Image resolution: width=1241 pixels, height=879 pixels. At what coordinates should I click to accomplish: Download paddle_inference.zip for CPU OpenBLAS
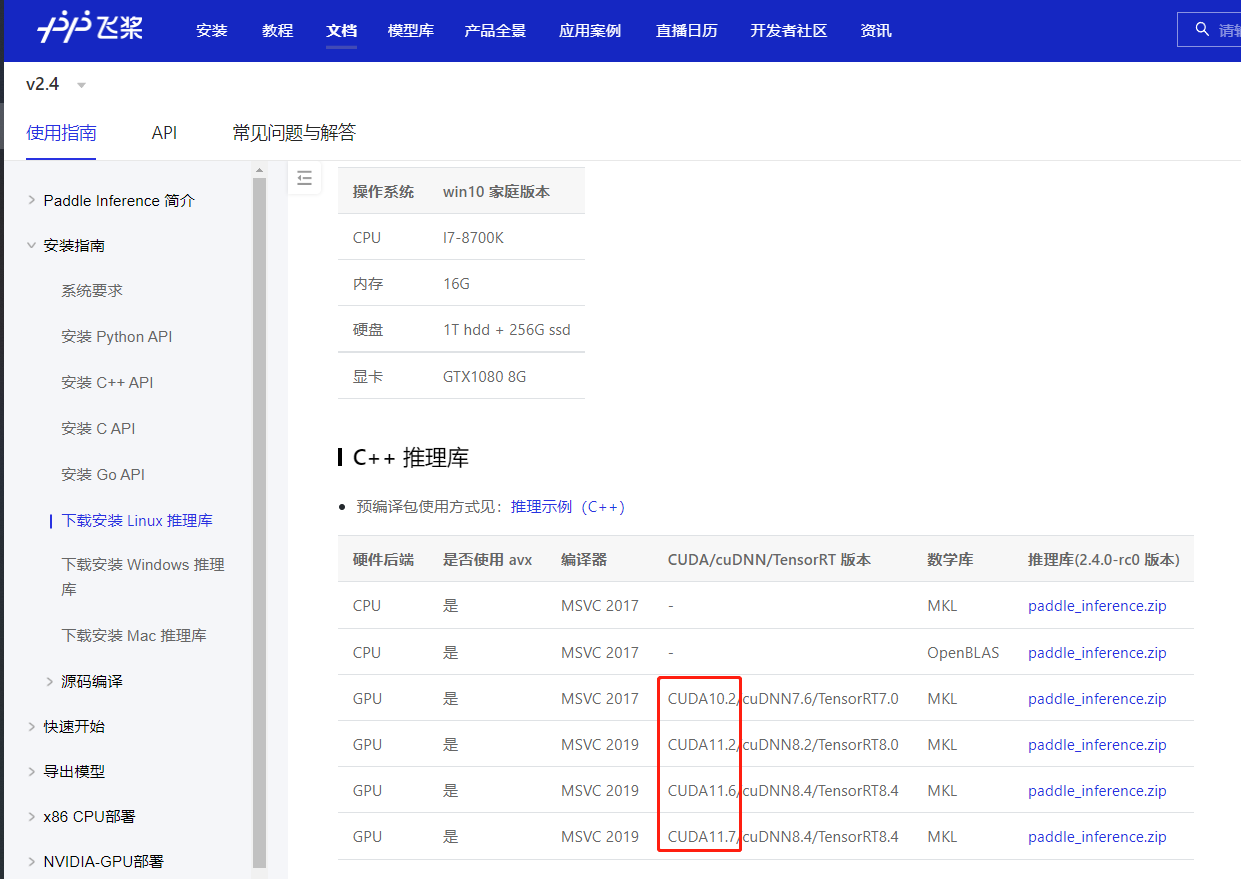pos(1097,653)
